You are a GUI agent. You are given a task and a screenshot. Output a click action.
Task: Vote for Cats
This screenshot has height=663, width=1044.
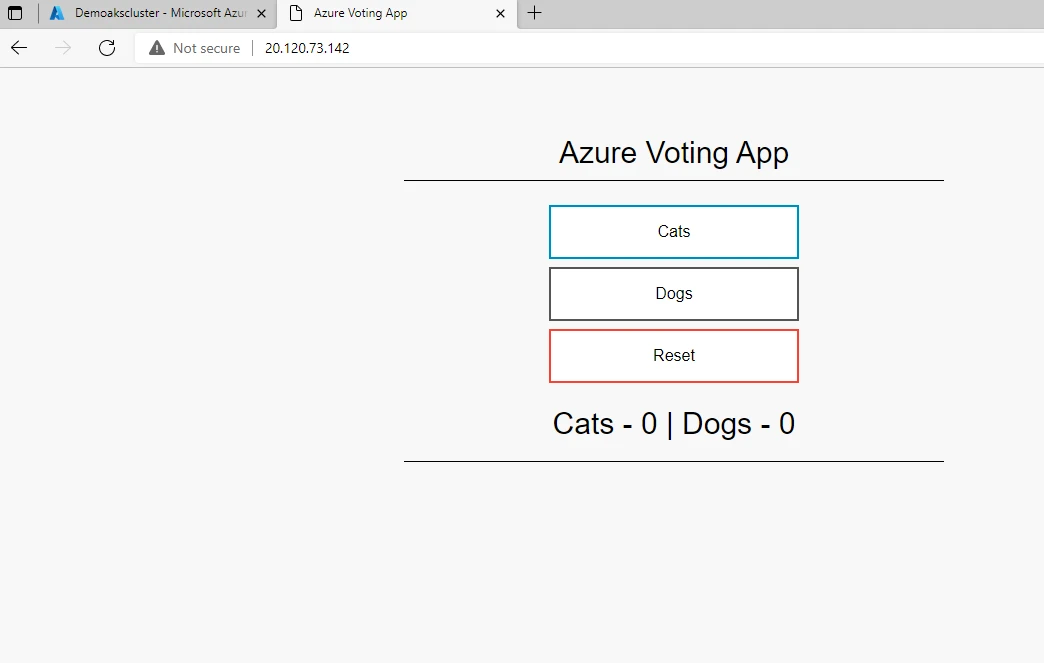pos(673,231)
